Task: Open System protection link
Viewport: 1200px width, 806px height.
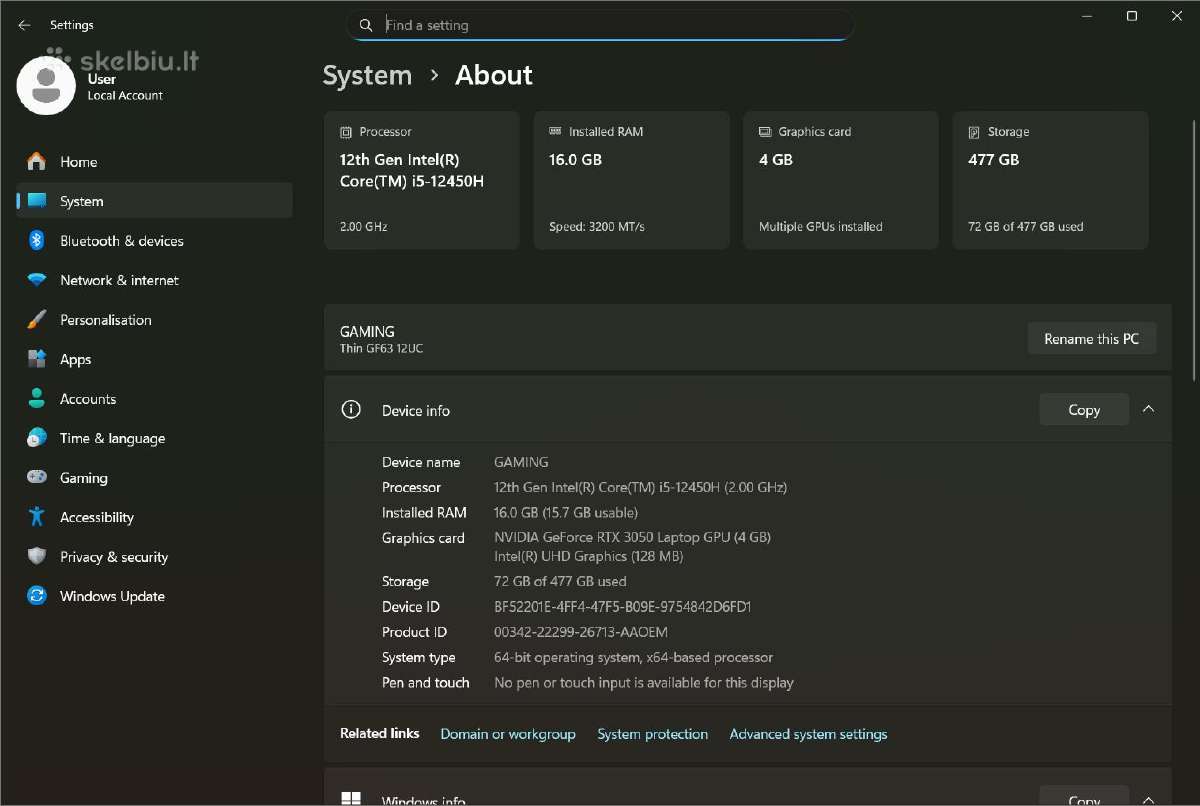Action: click(x=653, y=734)
